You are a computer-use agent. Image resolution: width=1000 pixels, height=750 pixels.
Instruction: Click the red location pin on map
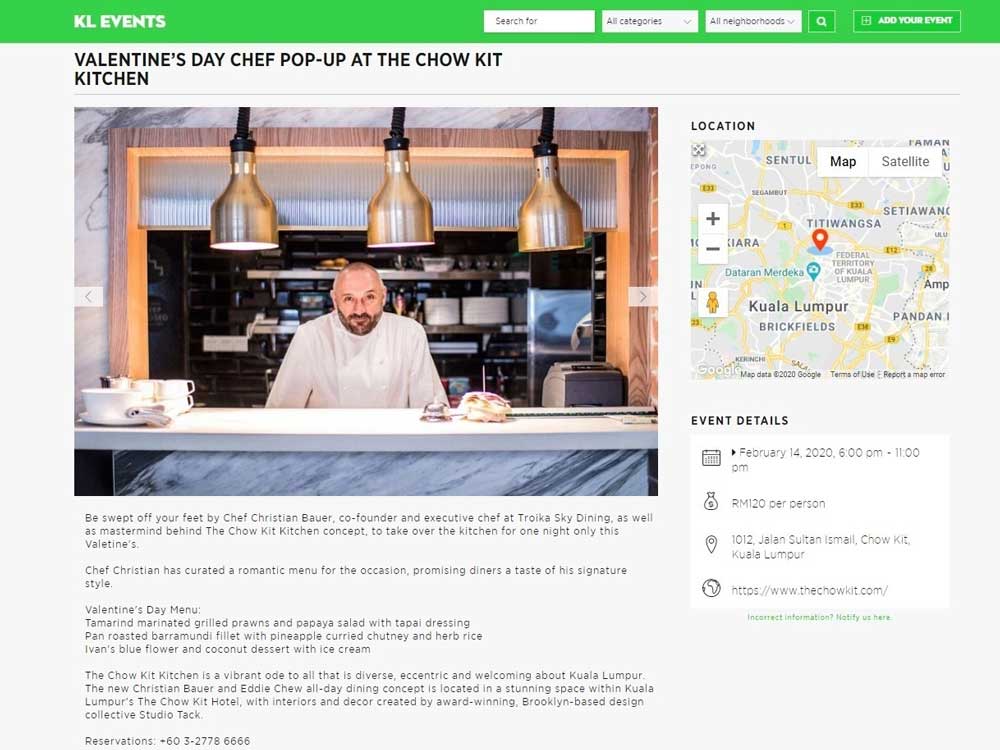(x=820, y=240)
